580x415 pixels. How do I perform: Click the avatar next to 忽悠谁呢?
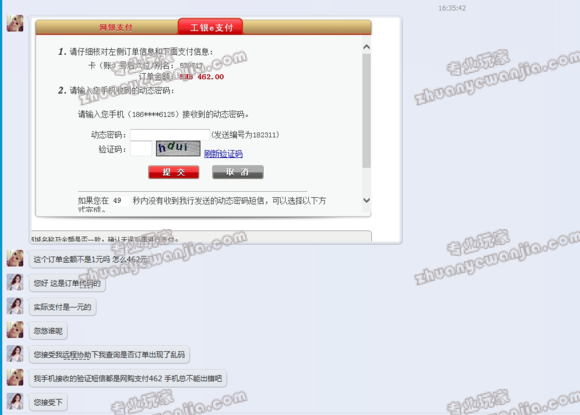(15, 330)
